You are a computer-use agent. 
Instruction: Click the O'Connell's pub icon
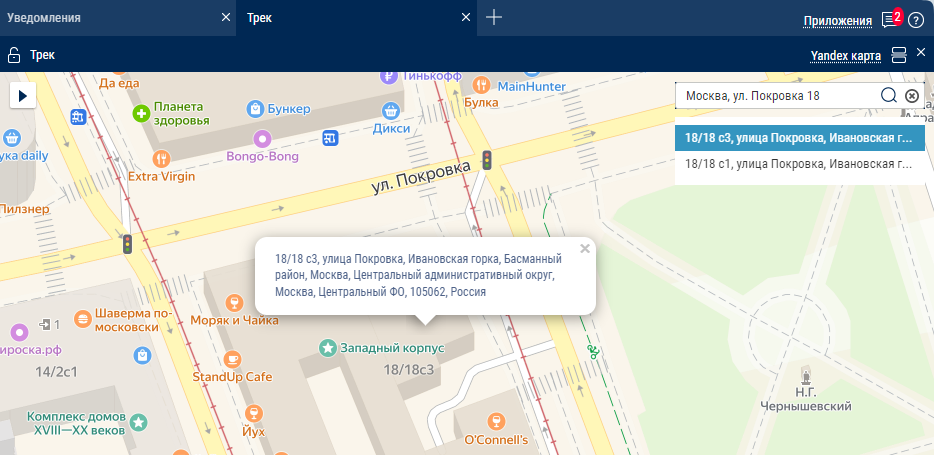(x=496, y=422)
